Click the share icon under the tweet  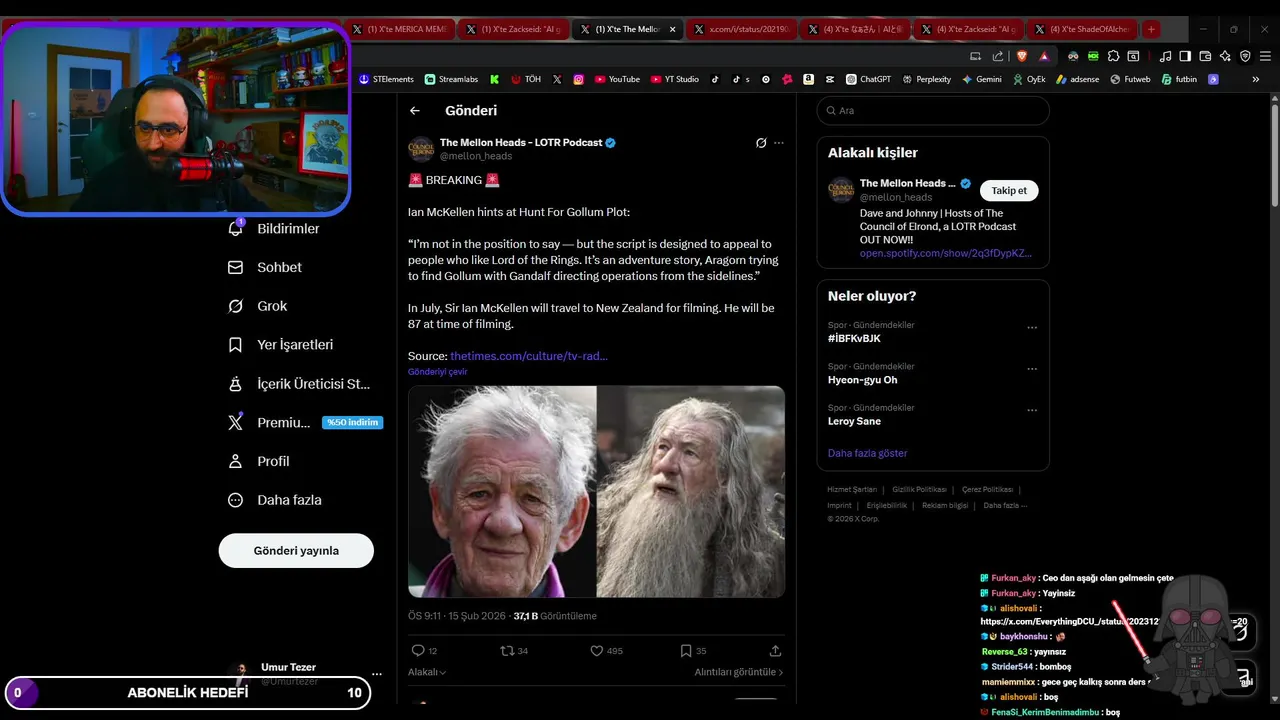(x=775, y=651)
